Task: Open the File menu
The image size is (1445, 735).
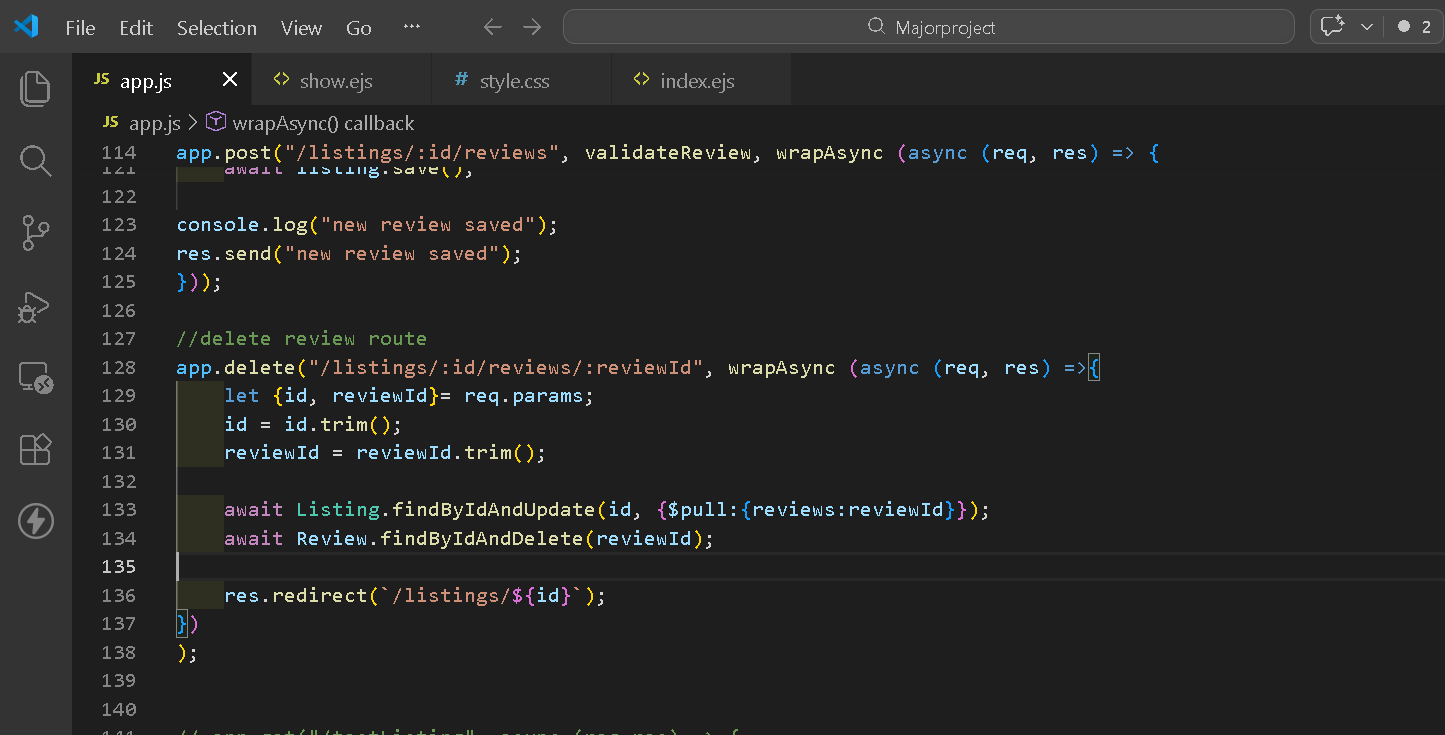Action: click(x=80, y=28)
